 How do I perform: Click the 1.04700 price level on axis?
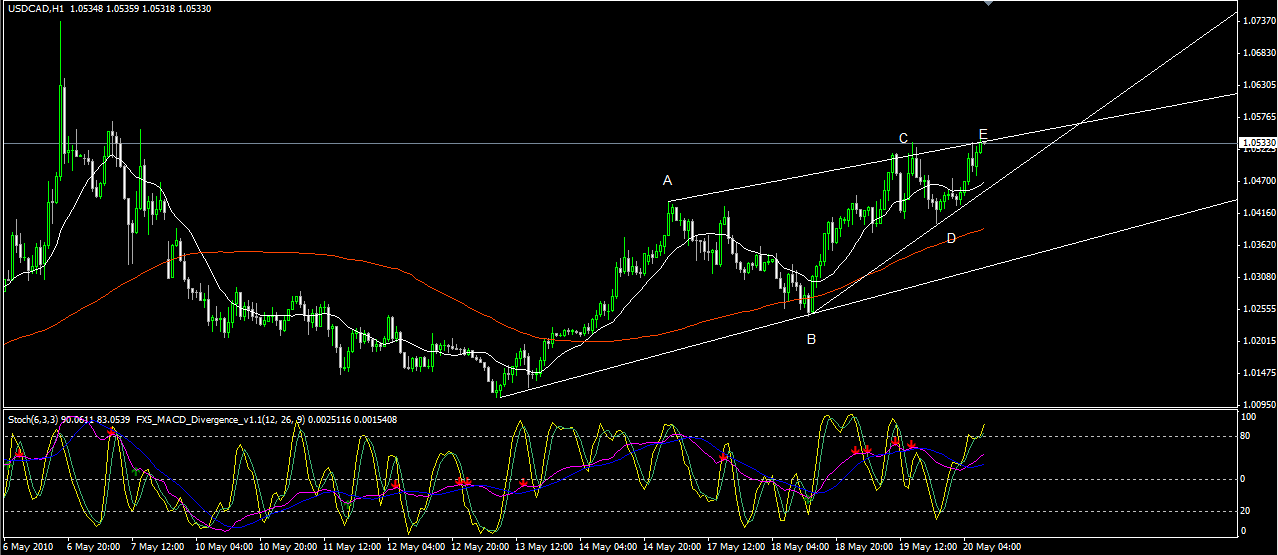click(x=1258, y=180)
